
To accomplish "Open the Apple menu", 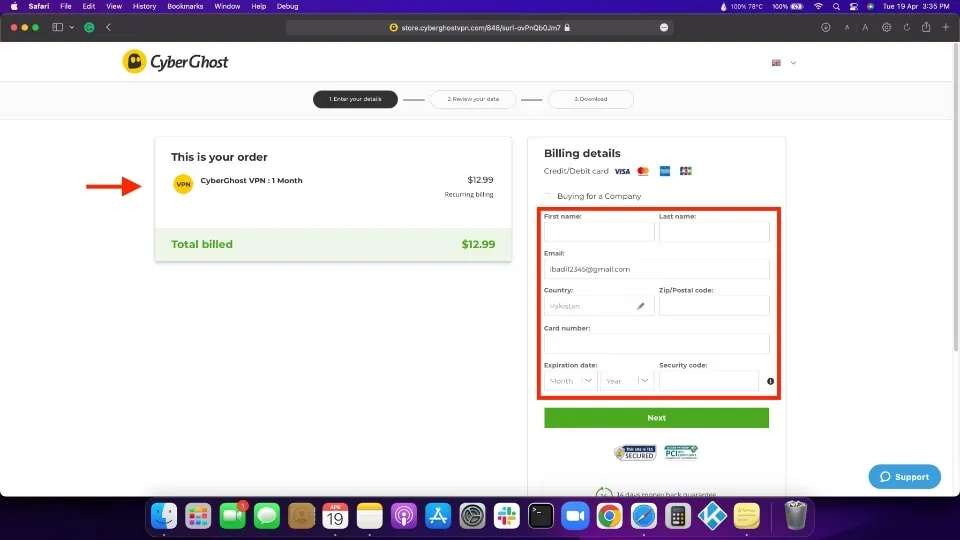I will (x=14, y=6).
